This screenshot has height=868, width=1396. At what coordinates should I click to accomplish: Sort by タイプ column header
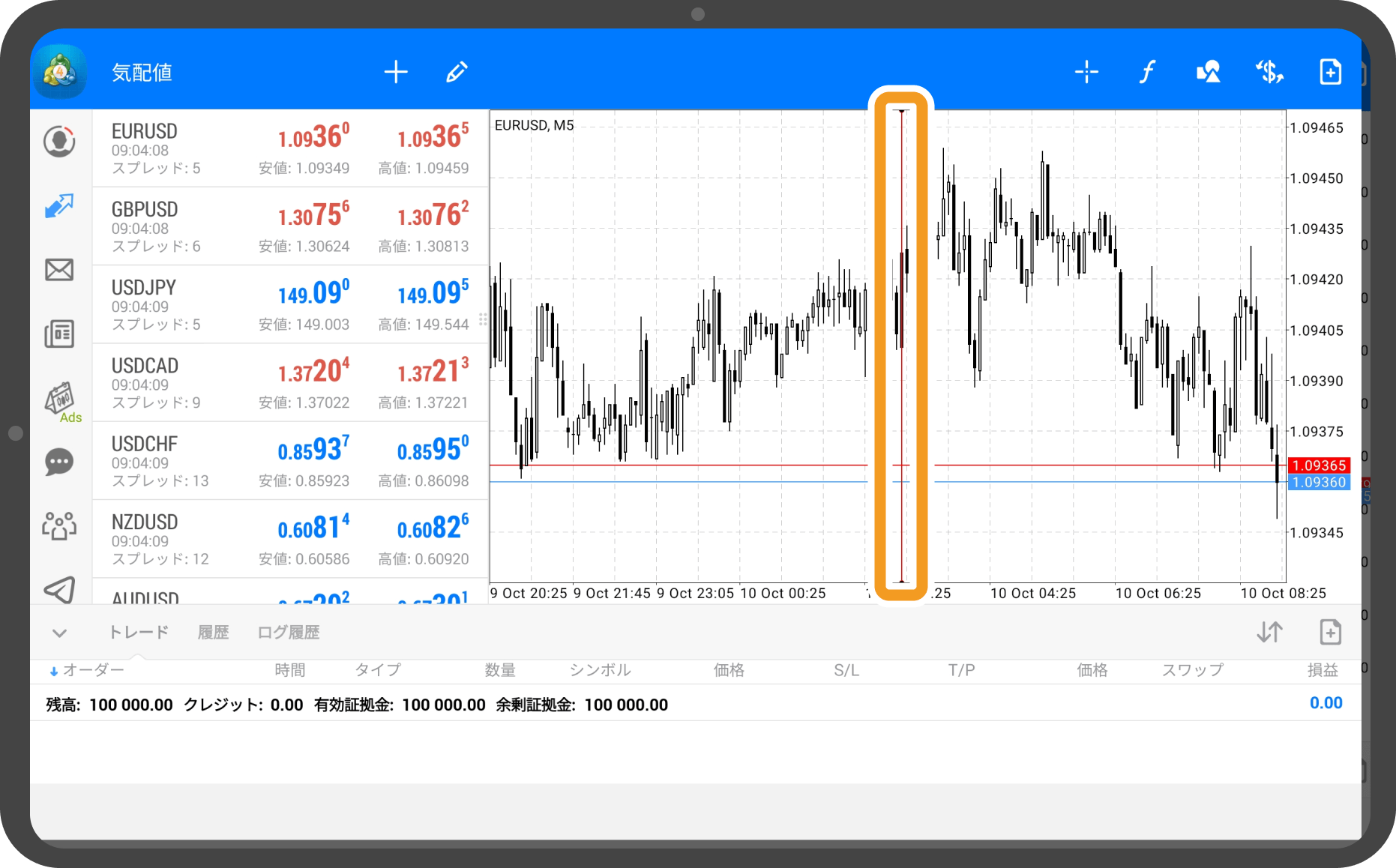click(378, 670)
